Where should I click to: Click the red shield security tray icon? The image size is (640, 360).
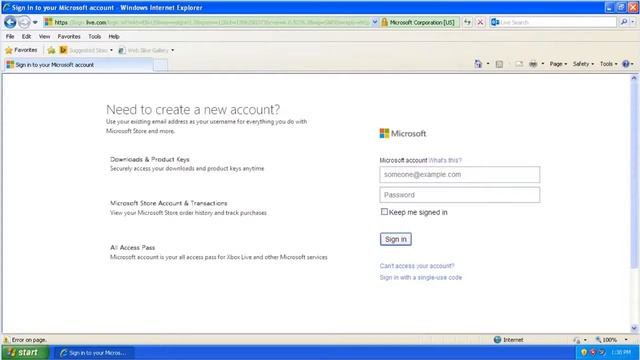point(593,352)
